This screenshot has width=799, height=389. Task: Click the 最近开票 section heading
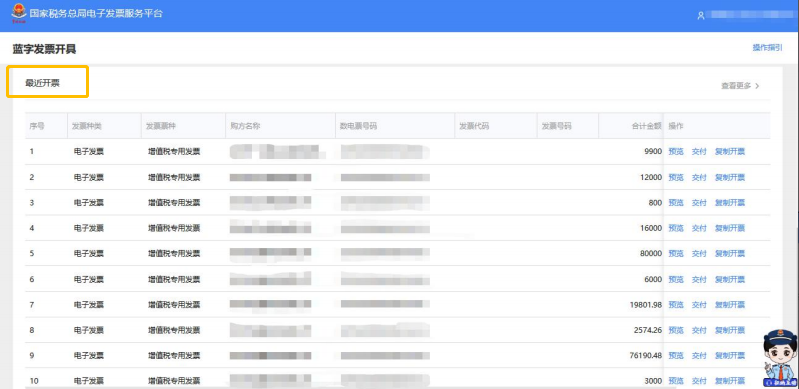click(x=42, y=83)
